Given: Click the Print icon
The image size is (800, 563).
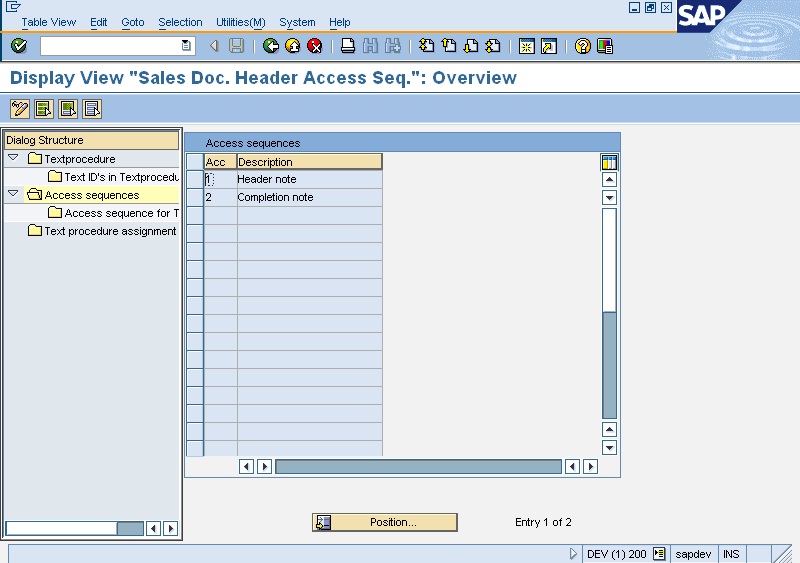Looking at the screenshot, I should (x=348, y=46).
